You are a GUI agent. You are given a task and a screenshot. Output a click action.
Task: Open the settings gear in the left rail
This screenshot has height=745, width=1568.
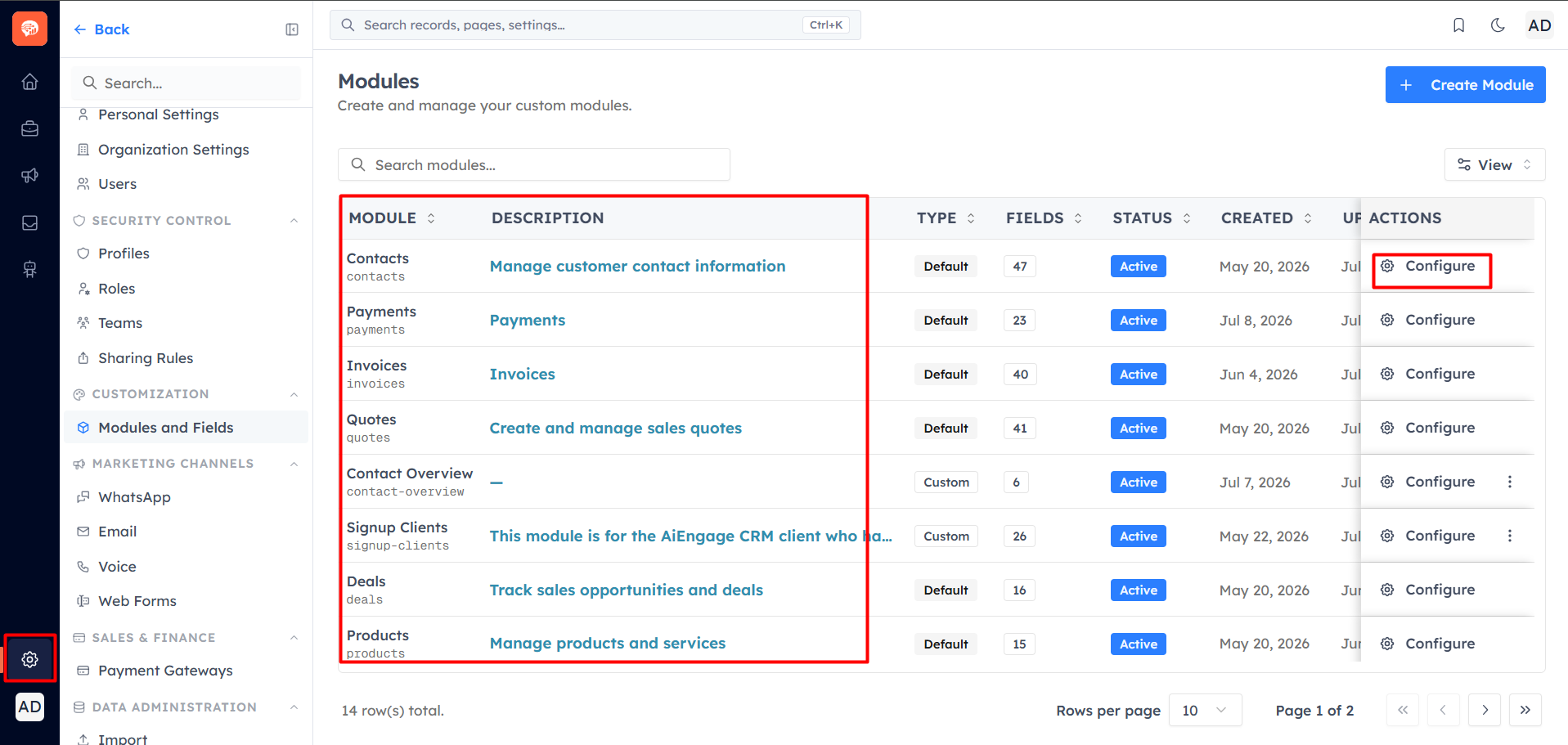pyautogui.click(x=30, y=659)
